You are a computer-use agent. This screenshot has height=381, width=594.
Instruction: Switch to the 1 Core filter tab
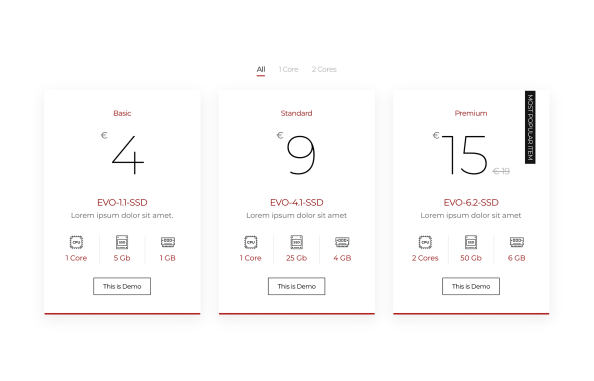coord(288,69)
